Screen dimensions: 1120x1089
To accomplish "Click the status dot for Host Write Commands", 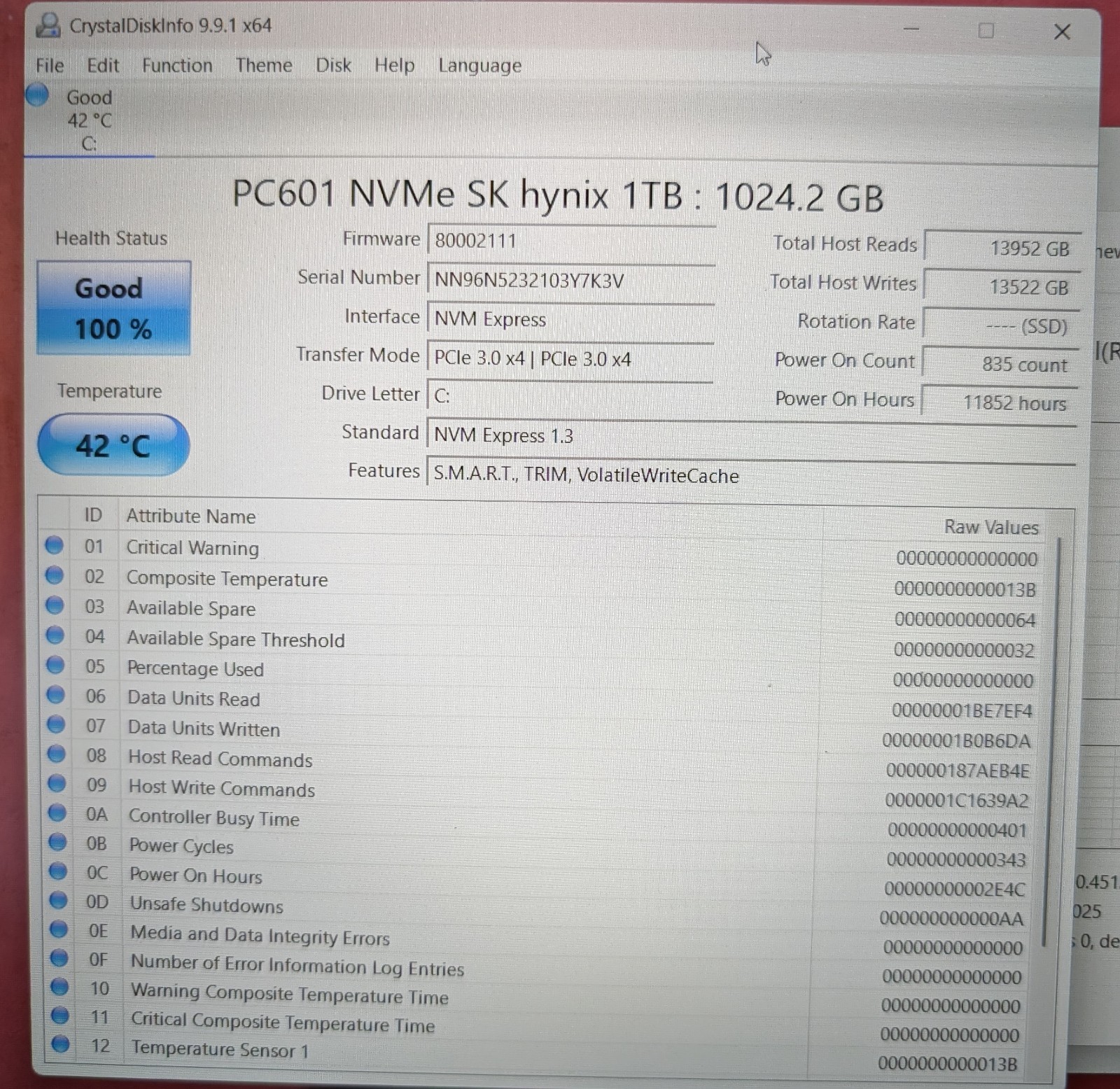I will [x=57, y=782].
